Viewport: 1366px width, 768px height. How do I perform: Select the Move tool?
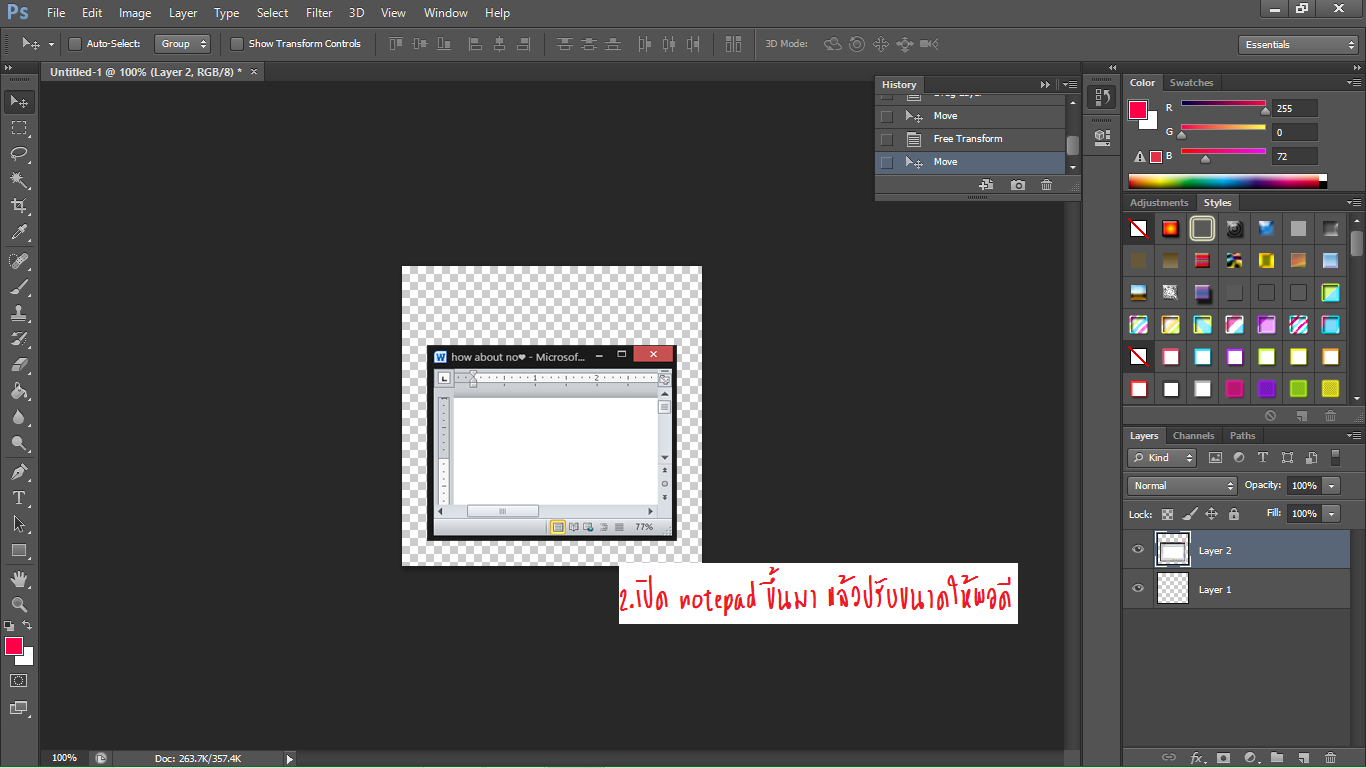[x=19, y=101]
